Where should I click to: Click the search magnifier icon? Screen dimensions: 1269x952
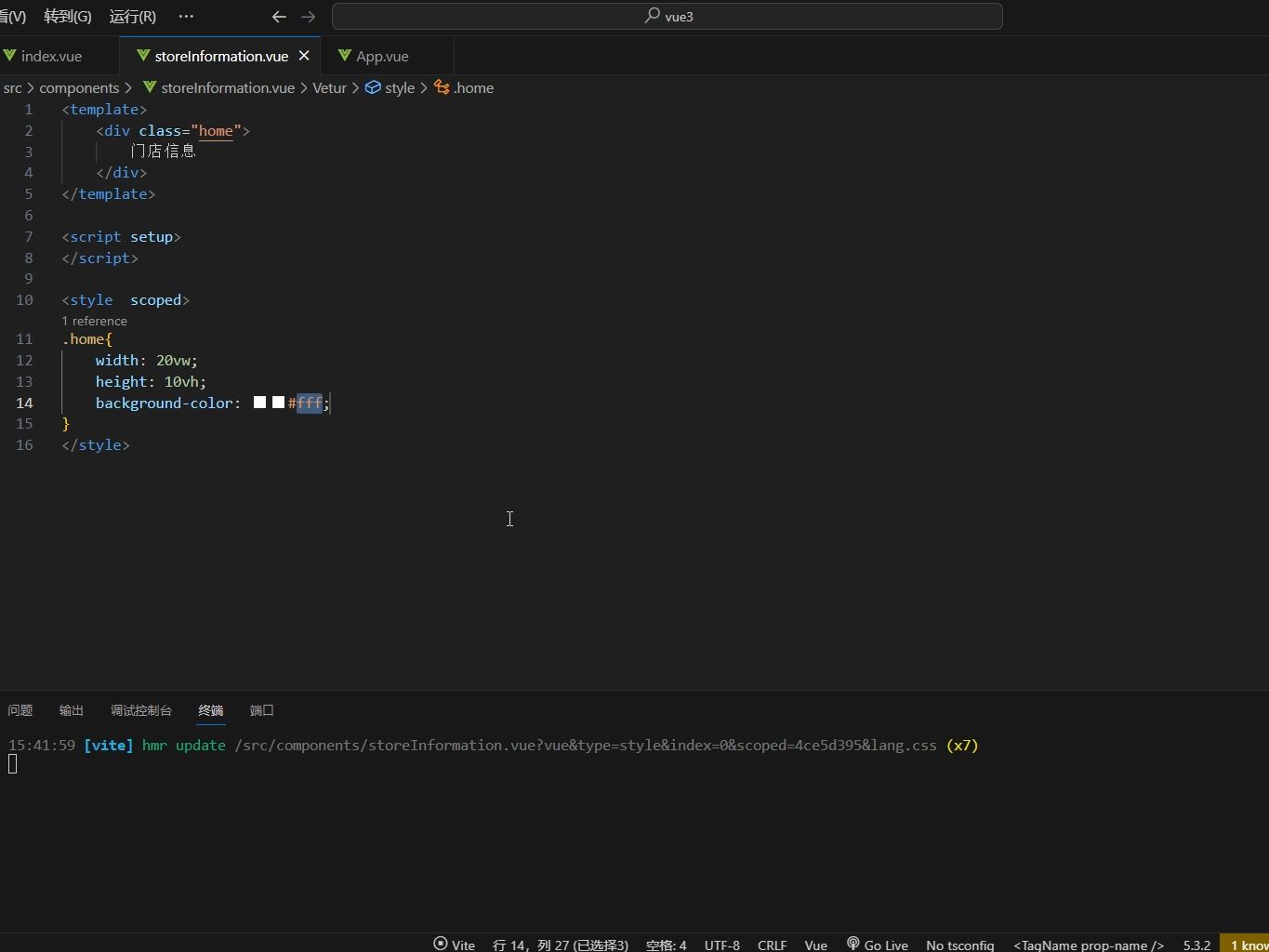coord(653,16)
